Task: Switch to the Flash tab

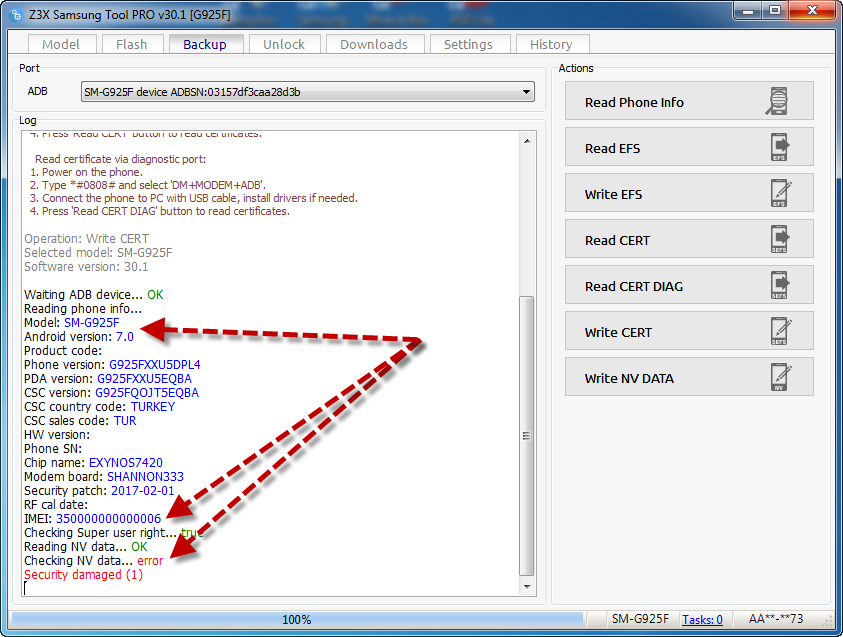Action: click(132, 44)
